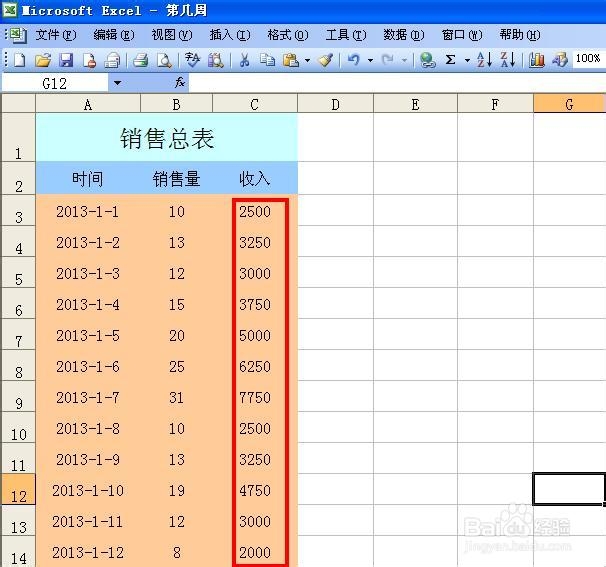
Task: Select the cell with value 7750
Action: click(x=255, y=397)
